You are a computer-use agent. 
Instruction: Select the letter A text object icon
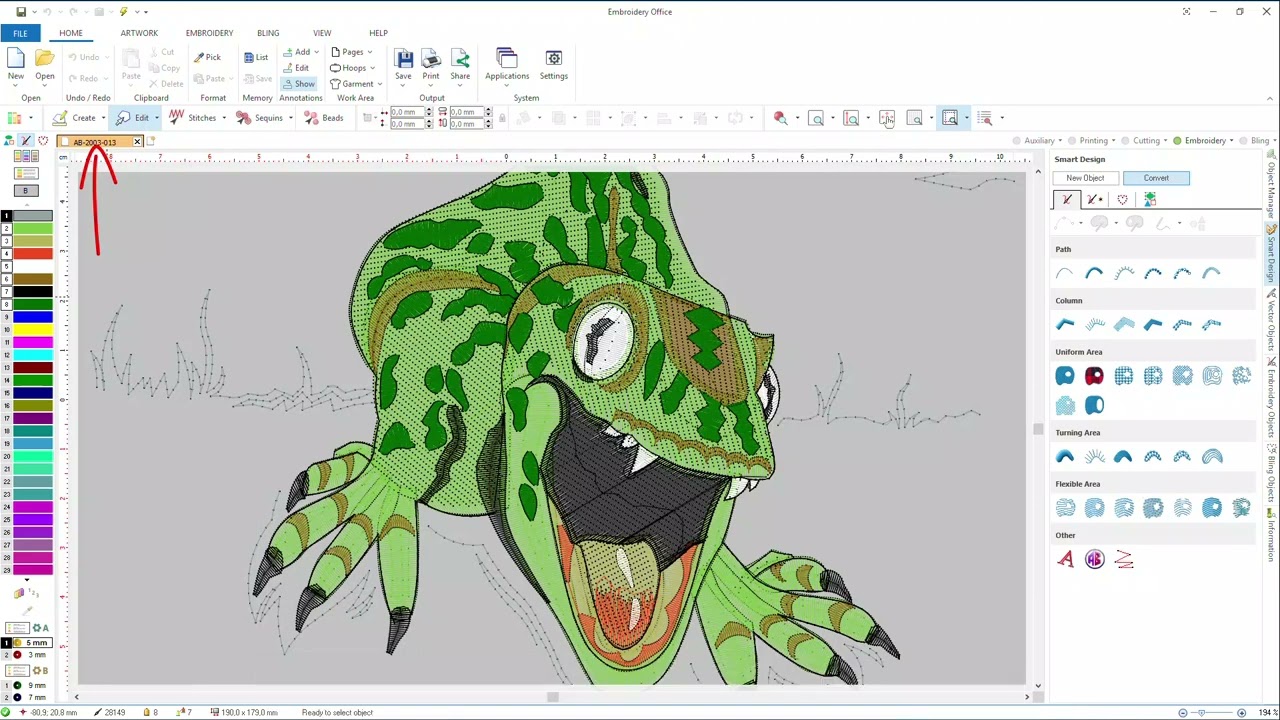coord(1065,560)
